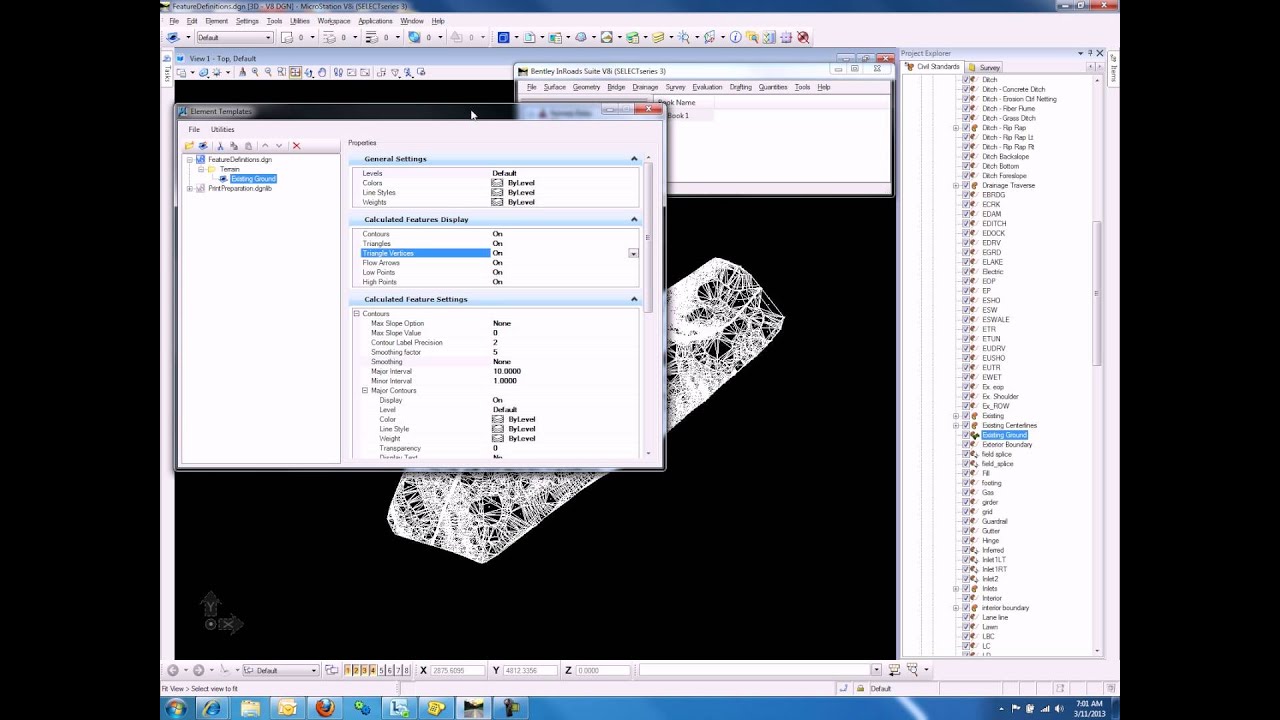Click the new template folder icon
Viewport: 1280px width, 720px height.
[x=189, y=146]
